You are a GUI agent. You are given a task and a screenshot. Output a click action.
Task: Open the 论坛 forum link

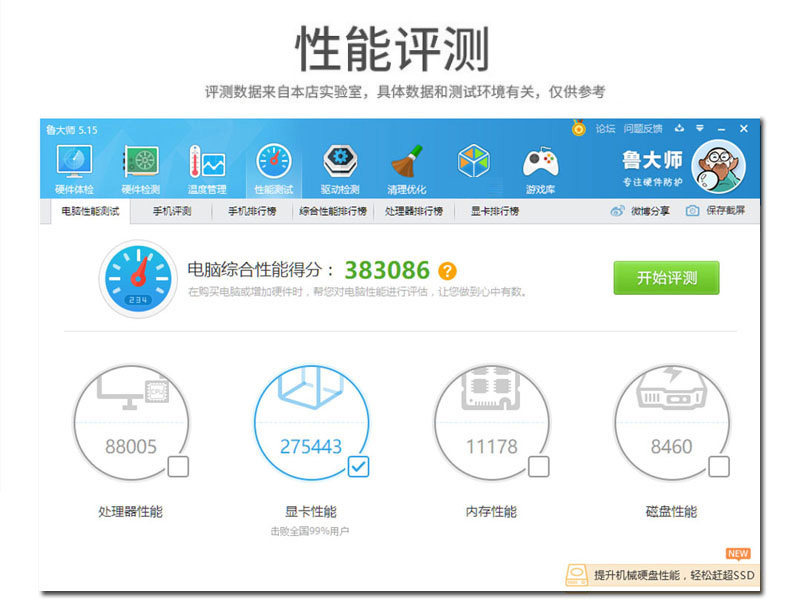coord(605,129)
